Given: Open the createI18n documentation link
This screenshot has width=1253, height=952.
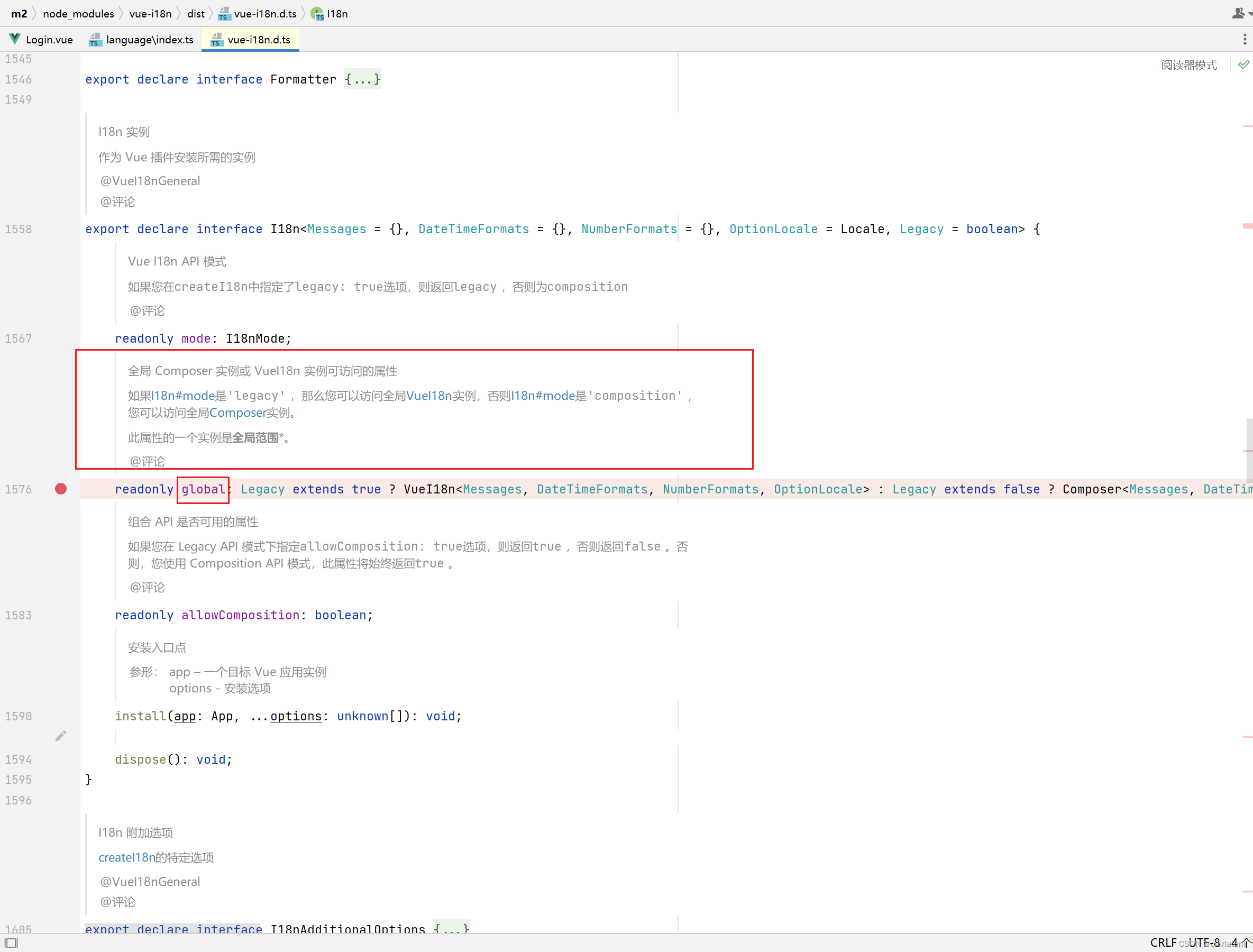Looking at the screenshot, I should [x=126, y=857].
